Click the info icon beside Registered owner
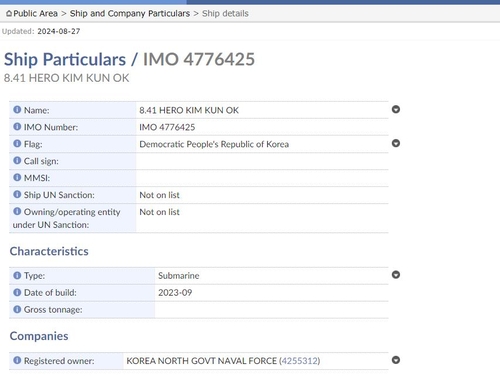The image size is (500, 385). click(x=17, y=360)
